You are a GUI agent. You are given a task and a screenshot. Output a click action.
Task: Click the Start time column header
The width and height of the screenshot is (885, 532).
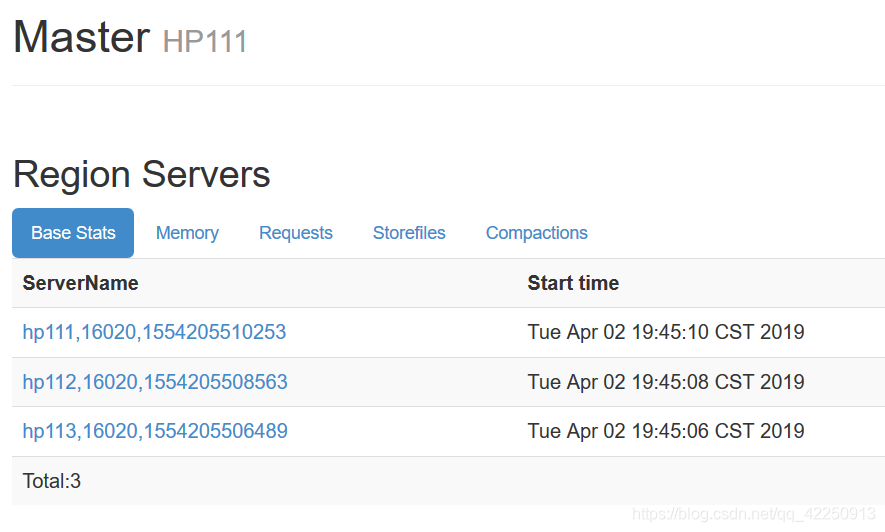point(573,283)
